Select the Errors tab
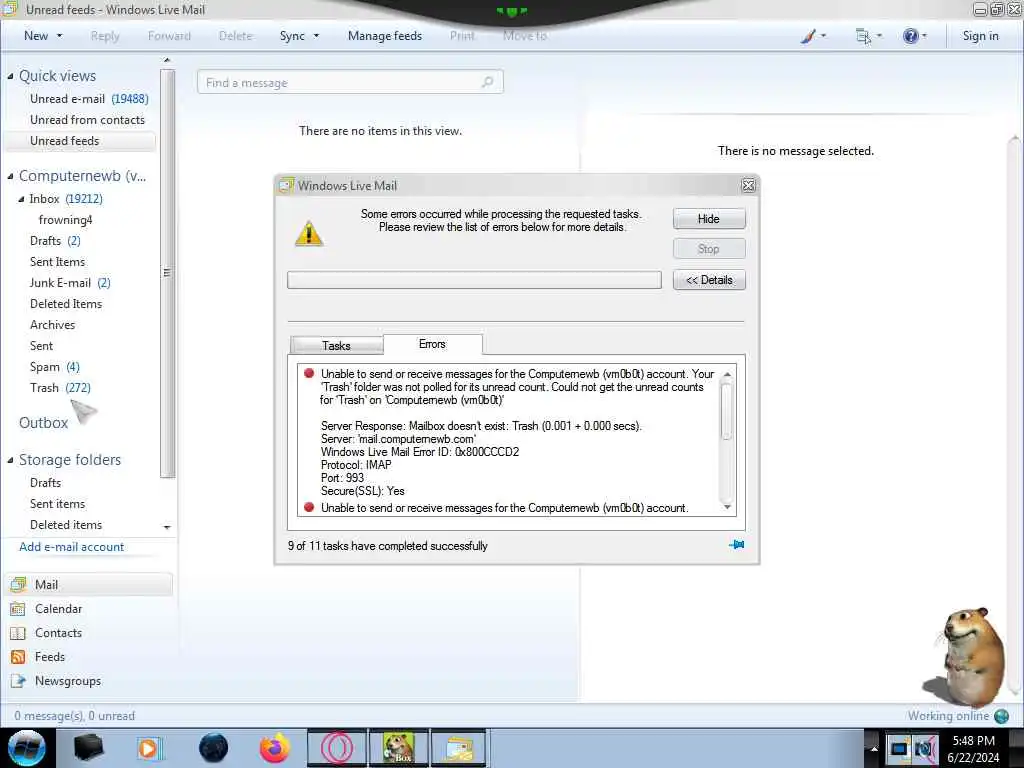Image resolution: width=1024 pixels, height=768 pixels. pyautogui.click(x=432, y=344)
